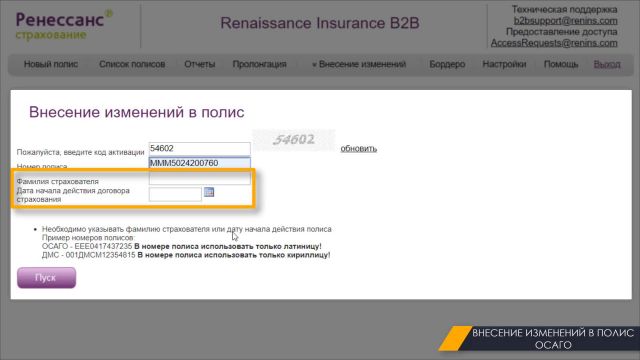Select Пролонгация in the navigation bar
The height and width of the screenshot is (360, 640).
[259, 64]
